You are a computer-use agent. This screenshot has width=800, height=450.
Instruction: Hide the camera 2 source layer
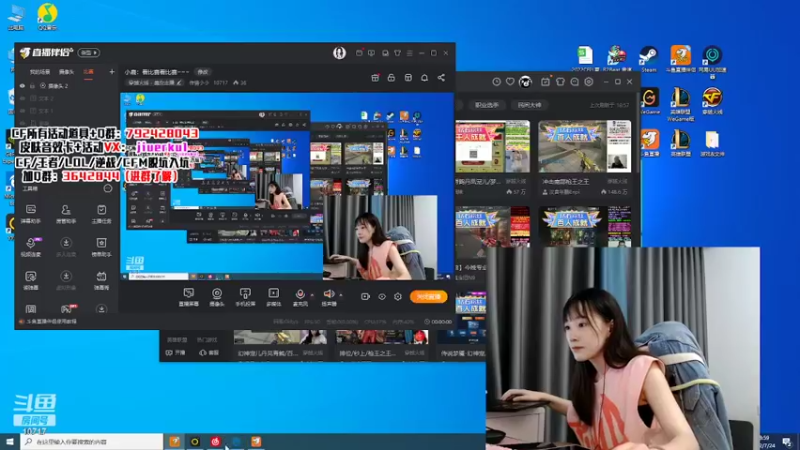click(x=22, y=86)
